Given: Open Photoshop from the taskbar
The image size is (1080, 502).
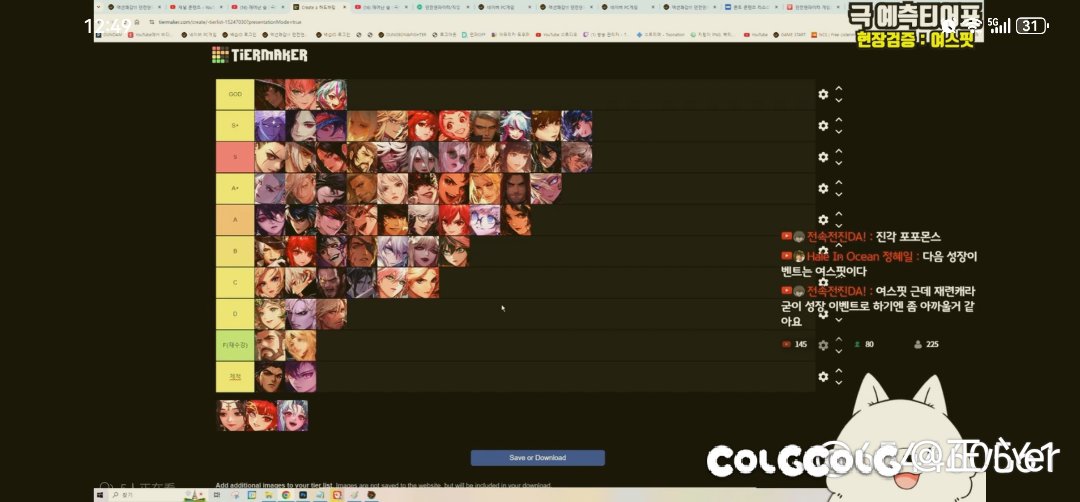Looking at the screenshot, I should coord(303,494).
